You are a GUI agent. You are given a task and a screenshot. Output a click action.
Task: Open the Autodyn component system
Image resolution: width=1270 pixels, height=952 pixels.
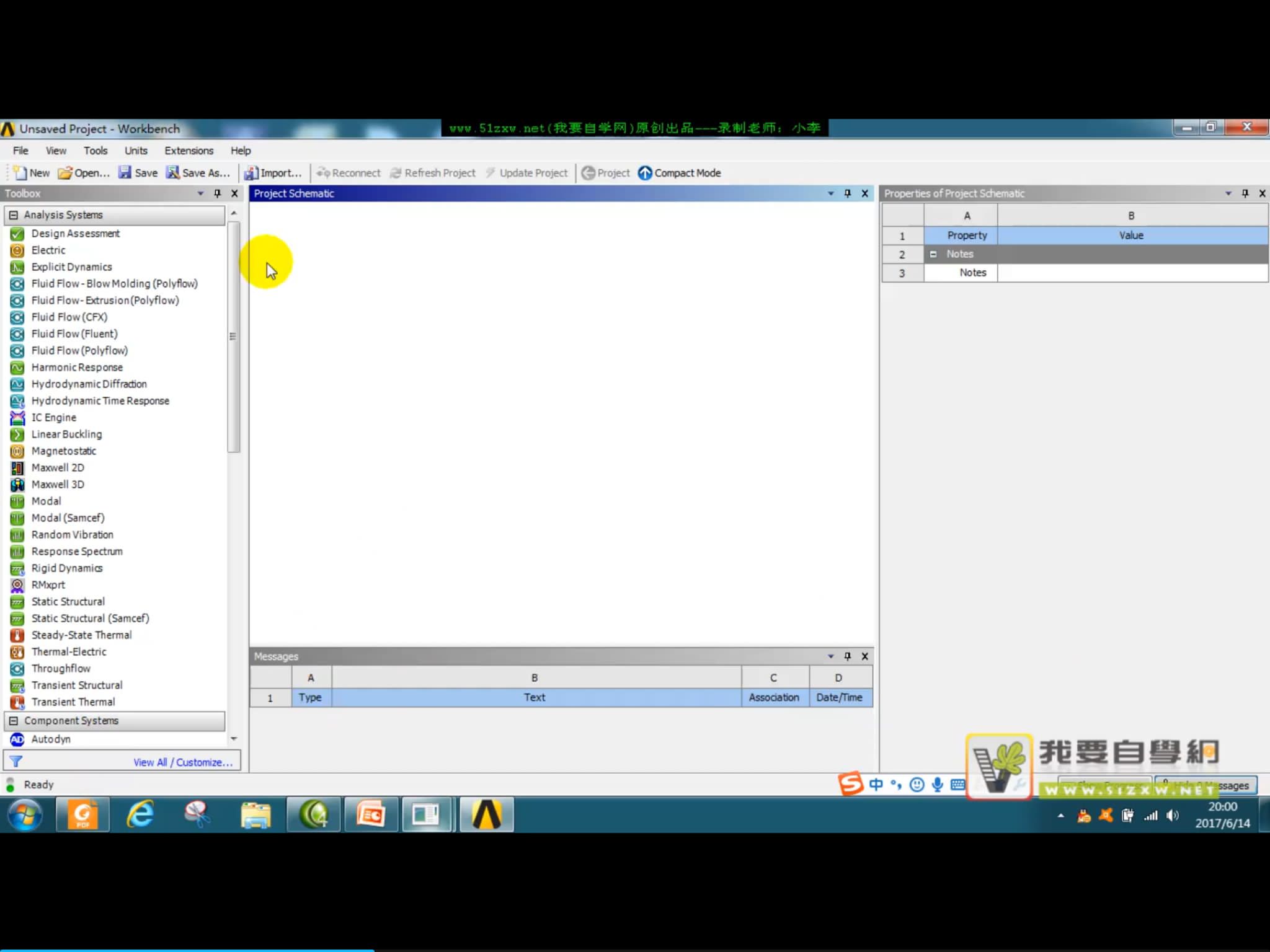[52, 739]
